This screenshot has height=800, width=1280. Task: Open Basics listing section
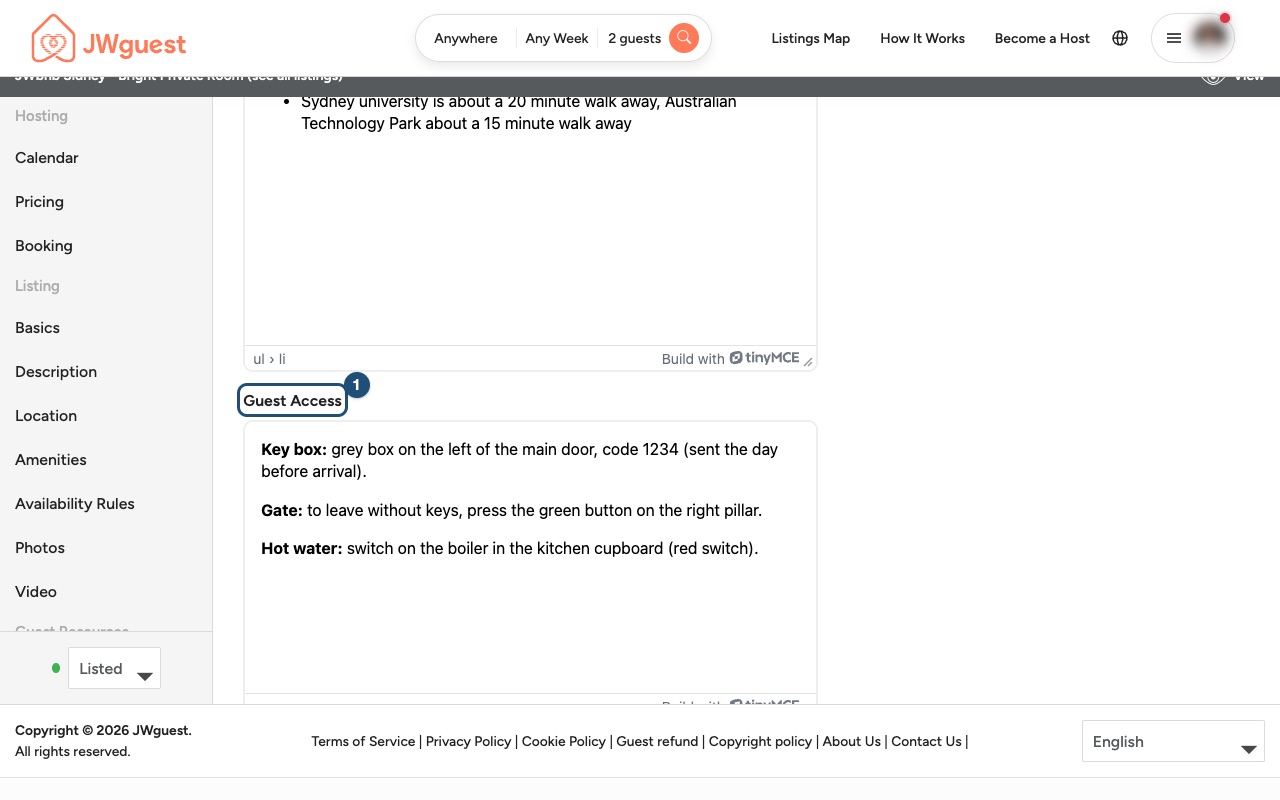pos(37,328)
